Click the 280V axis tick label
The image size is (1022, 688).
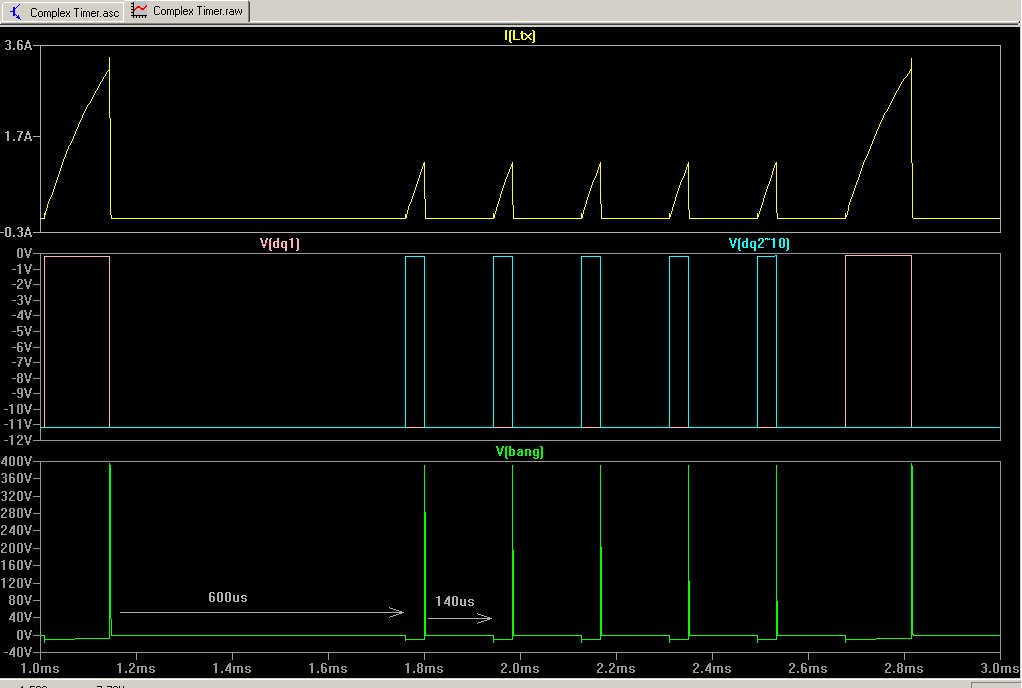click(17, 513)
